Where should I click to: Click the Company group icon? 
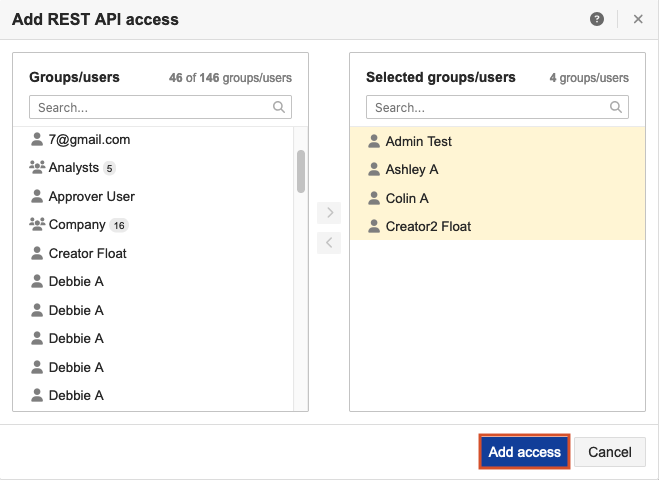click(x=37, y=225)
